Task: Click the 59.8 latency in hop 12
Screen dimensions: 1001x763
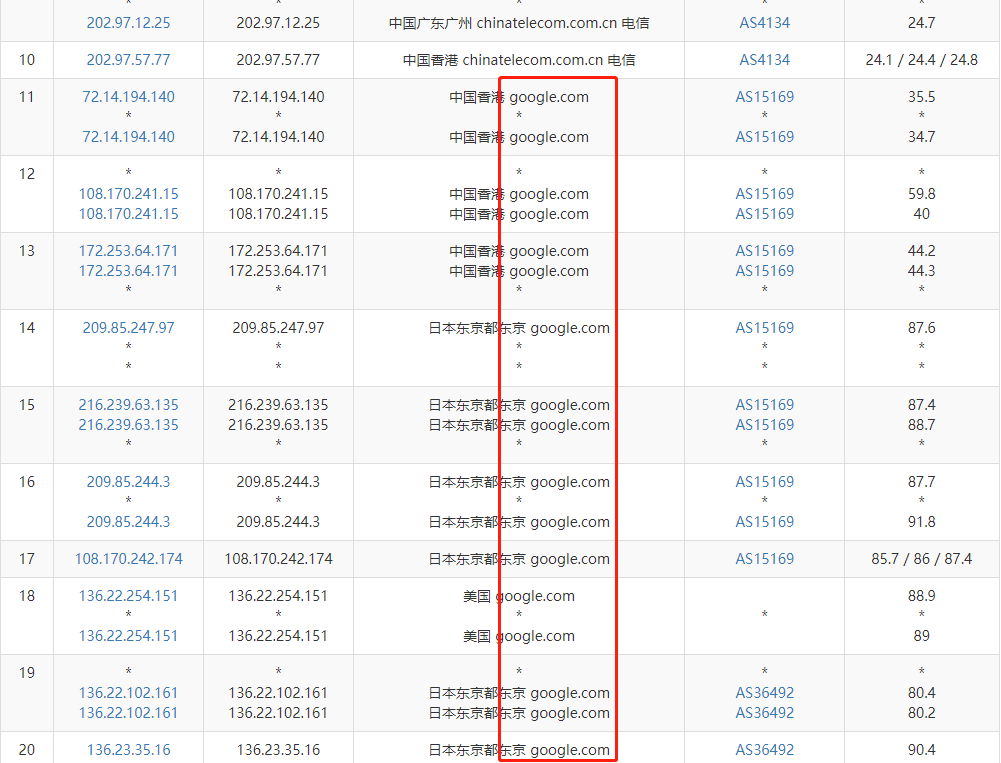Action: tap(921, 194)
